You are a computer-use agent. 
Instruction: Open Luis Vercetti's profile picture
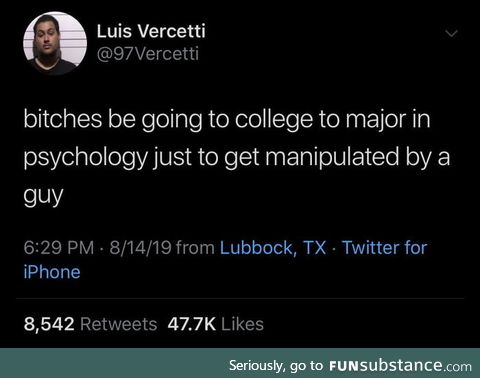tap(55, 43)
